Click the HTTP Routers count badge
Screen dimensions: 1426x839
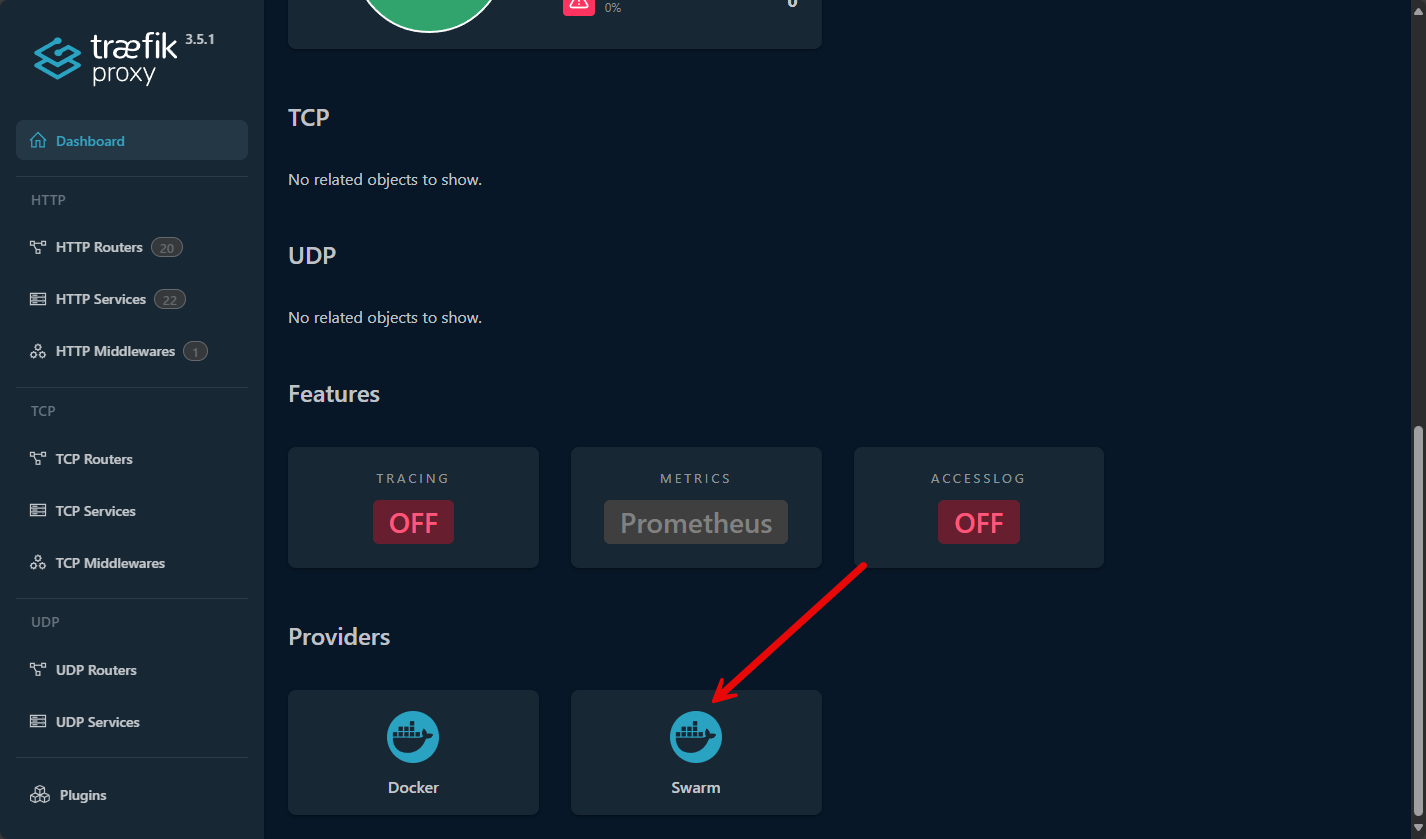click(x=167, y=247)
